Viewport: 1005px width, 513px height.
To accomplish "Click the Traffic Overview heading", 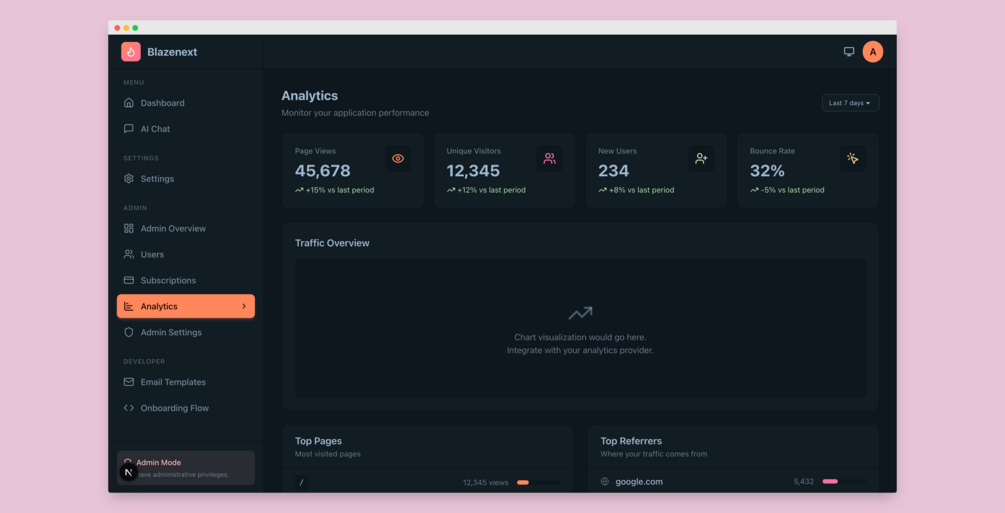I will click(x=332, y=243).
